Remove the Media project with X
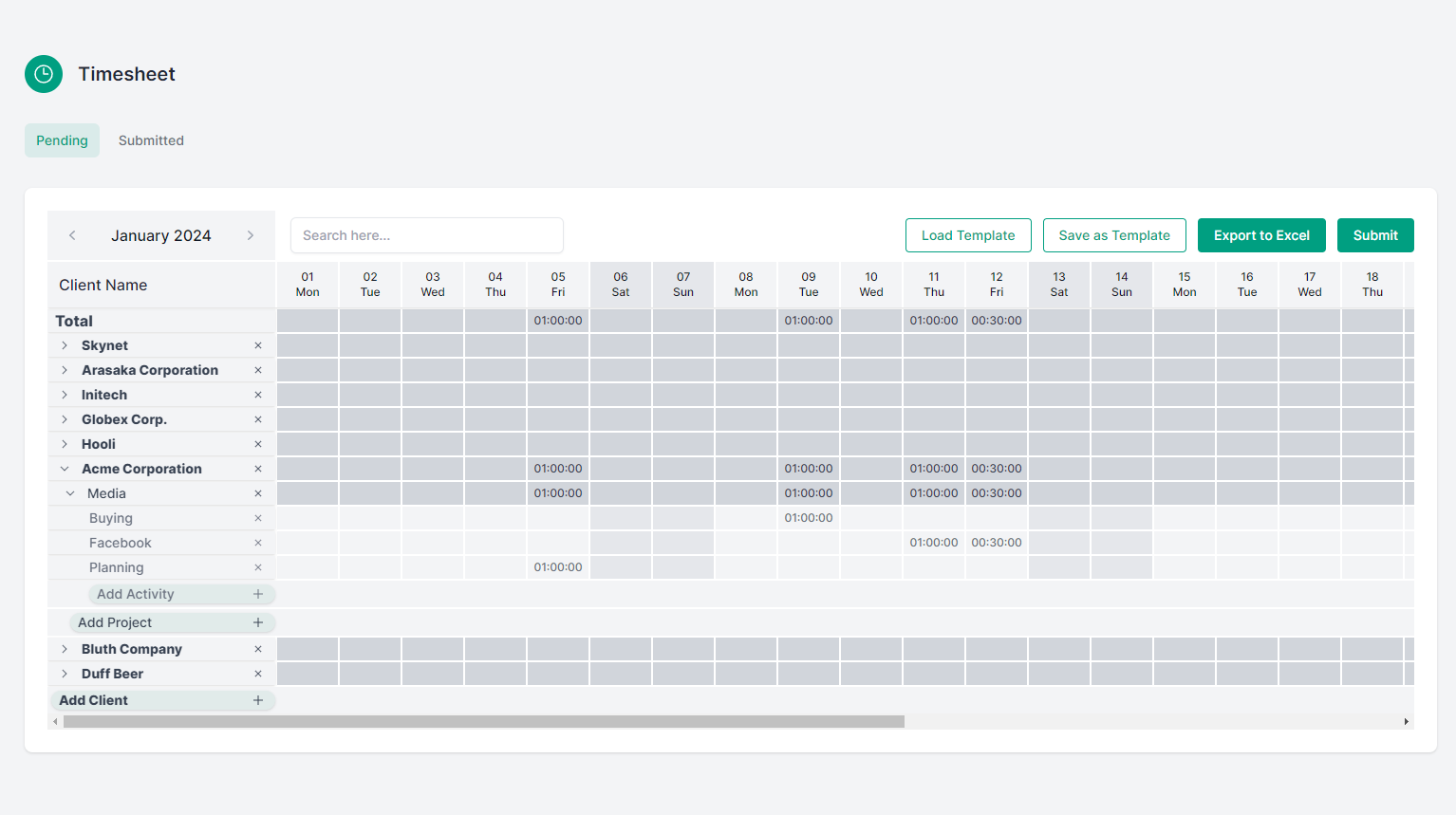Viewport: 1456px width, 815px height. tap(257, 493)
